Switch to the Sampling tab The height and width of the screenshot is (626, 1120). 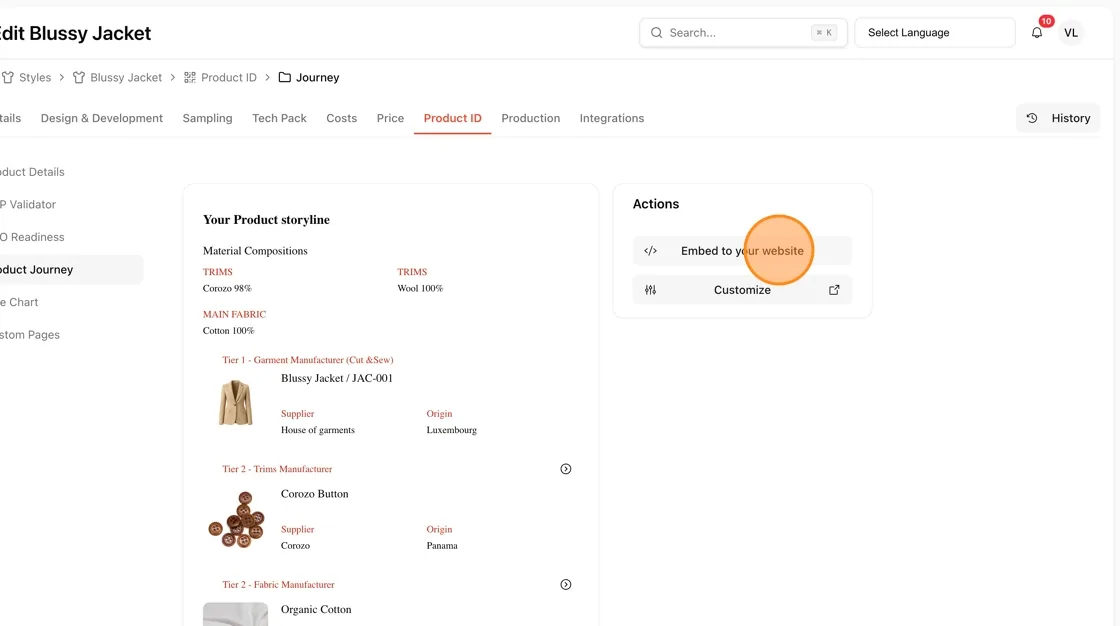pos(207,119)
